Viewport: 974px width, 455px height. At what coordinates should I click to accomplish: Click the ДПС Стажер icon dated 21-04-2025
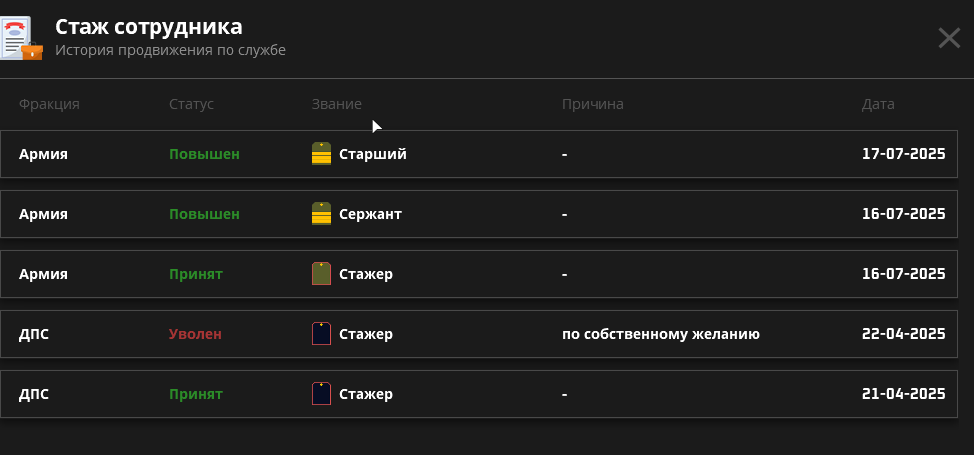tap(321, 394)
